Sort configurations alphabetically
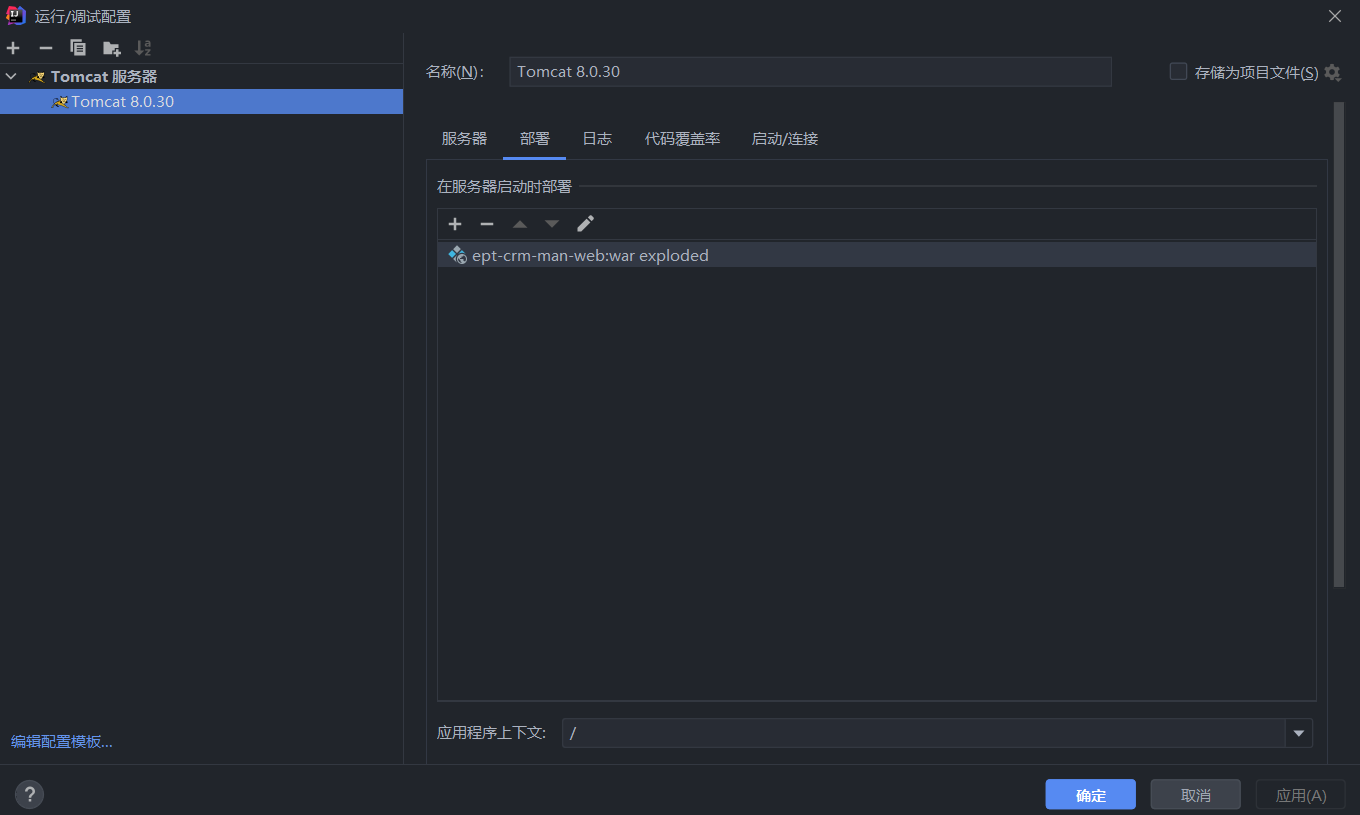1360x815 pixels. click(x=143, y=47)
